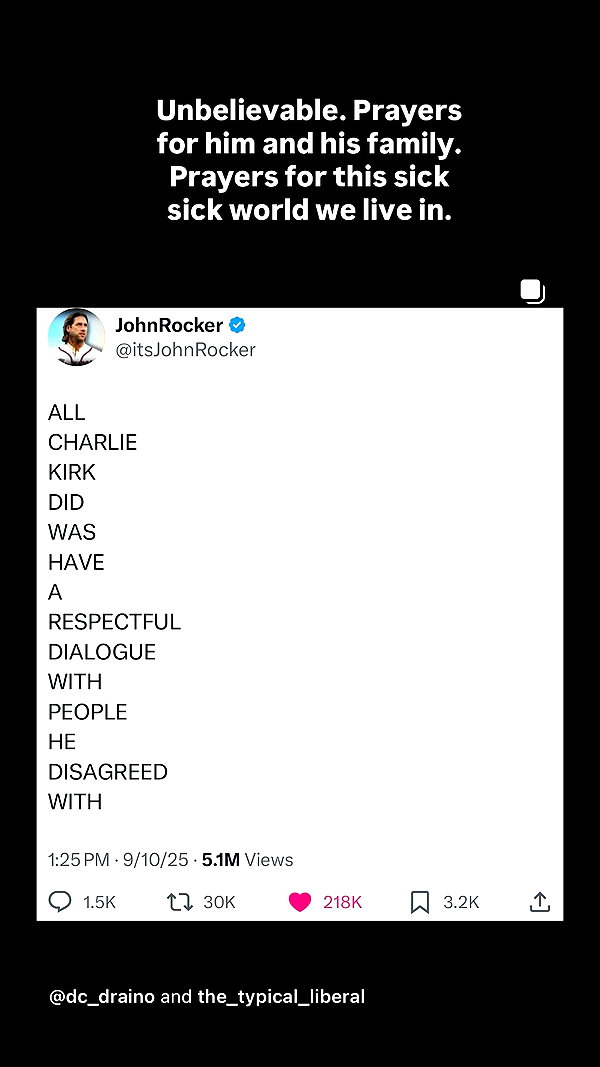This screenshot has width=600, height=1067.
Task: Click the 1.5K reply count
Action: tap(99, 902)
